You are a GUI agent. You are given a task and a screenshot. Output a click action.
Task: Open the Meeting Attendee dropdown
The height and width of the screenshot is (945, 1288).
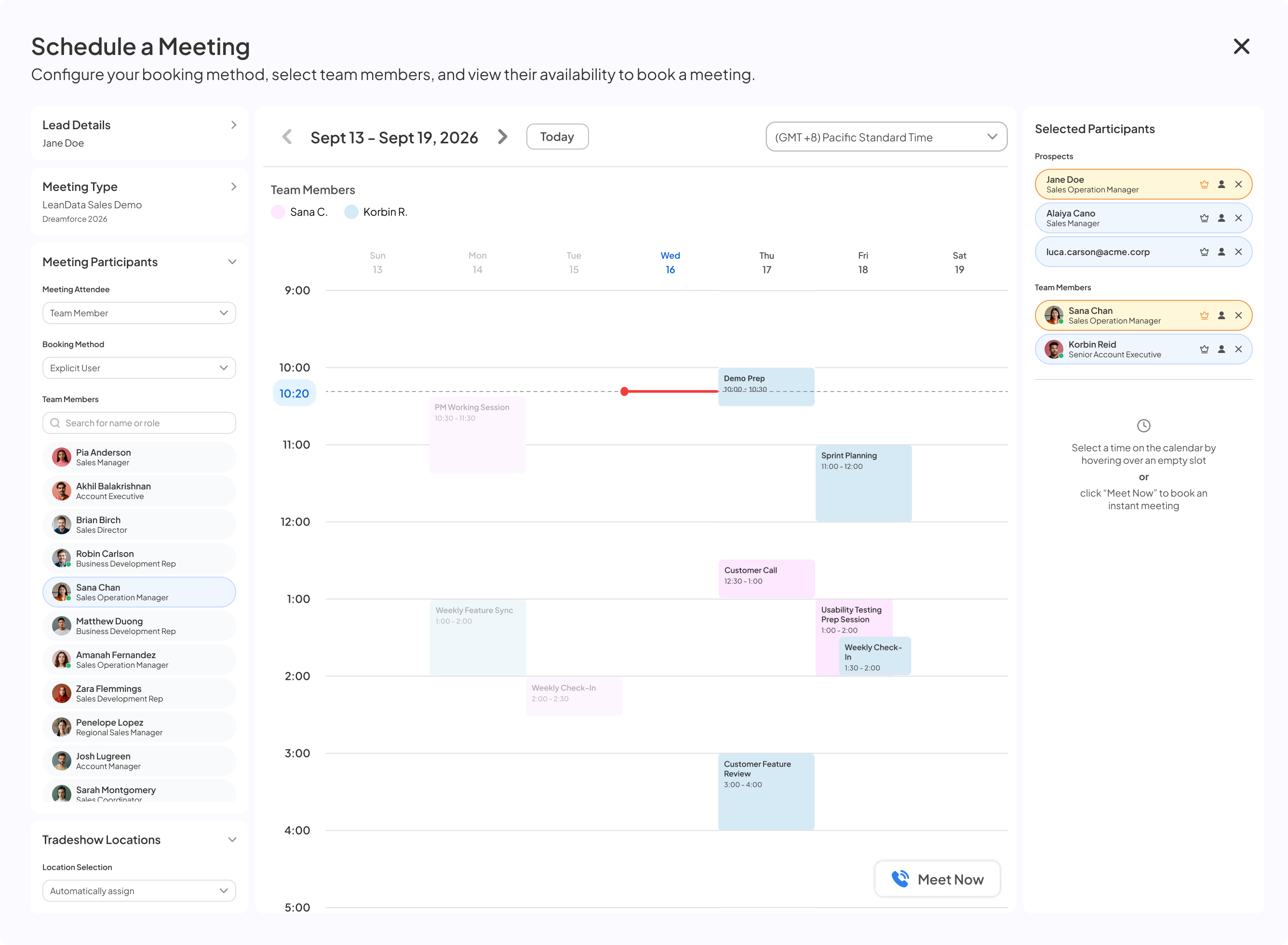139,313
